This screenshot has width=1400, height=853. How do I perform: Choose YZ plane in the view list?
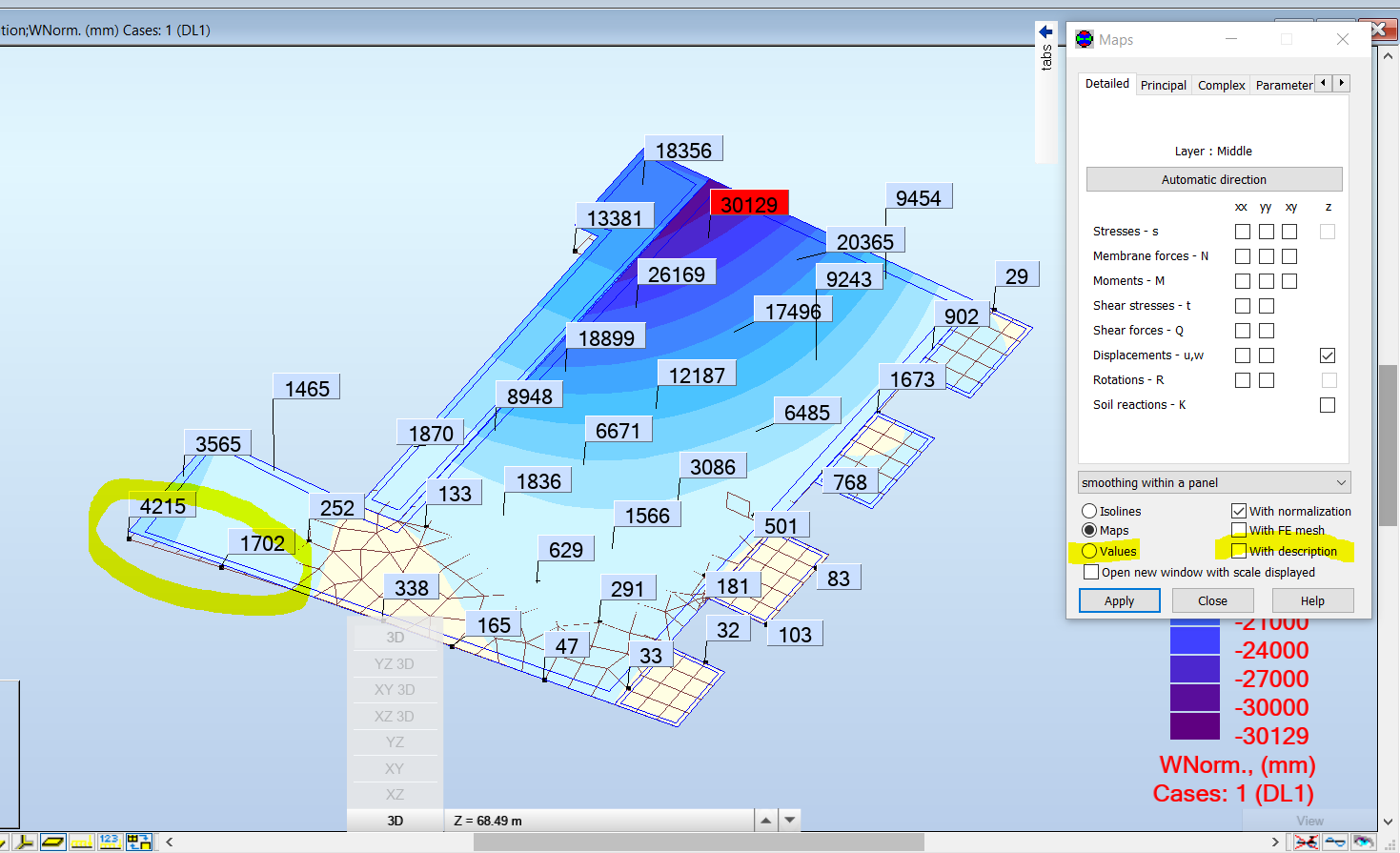point(395,741)
